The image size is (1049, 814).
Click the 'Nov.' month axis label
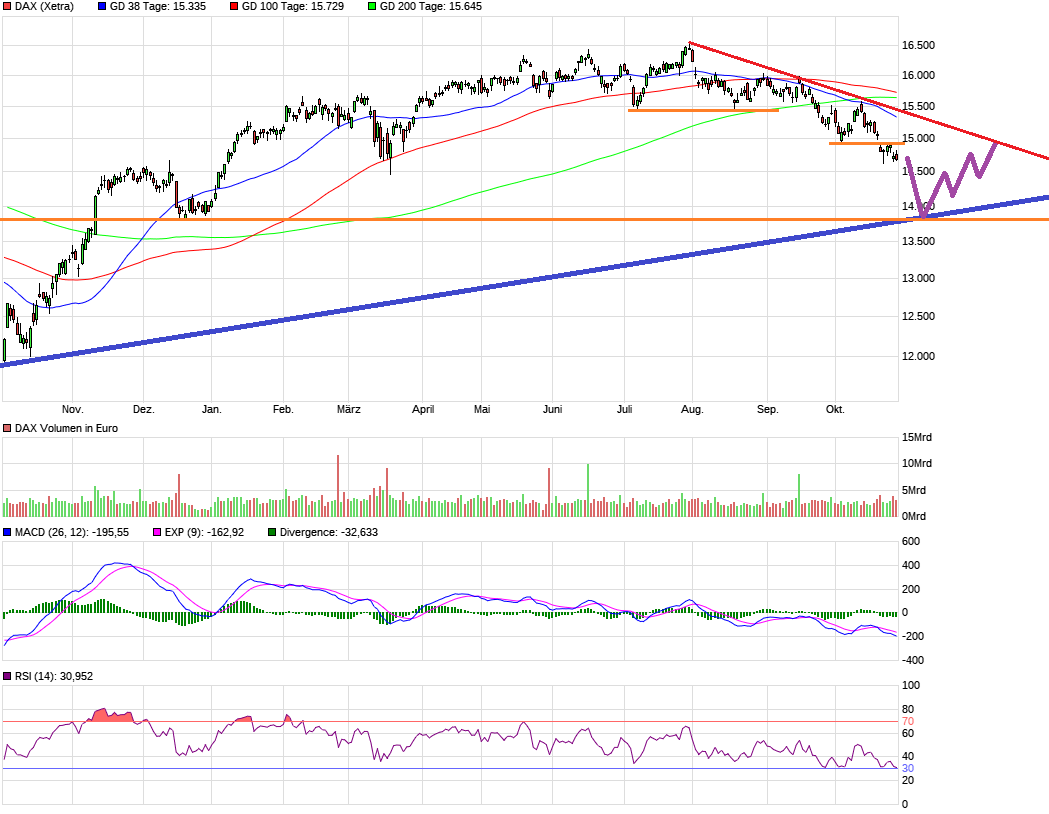click(72, 409)
